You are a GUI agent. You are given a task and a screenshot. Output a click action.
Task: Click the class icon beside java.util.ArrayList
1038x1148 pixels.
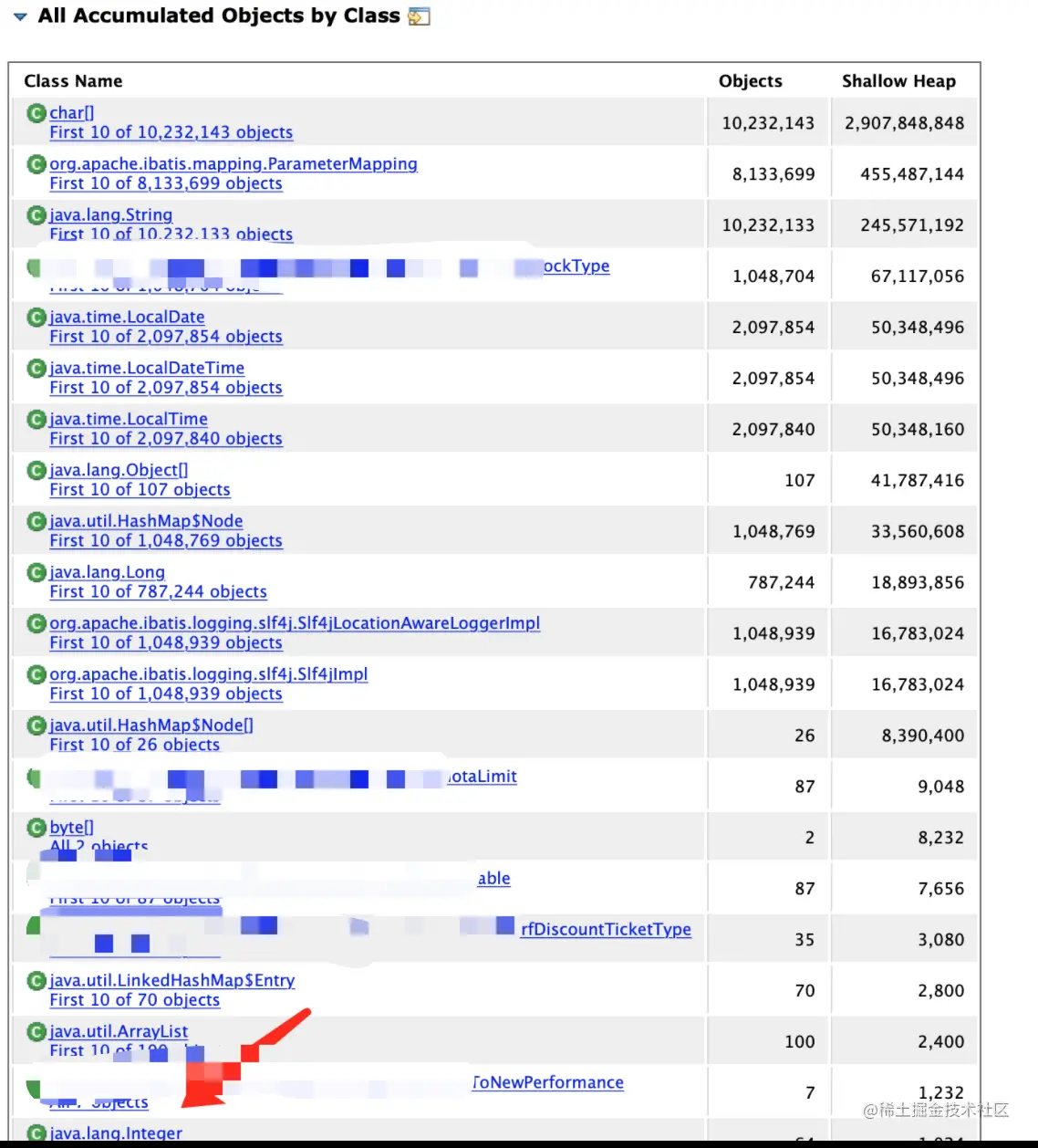click(36, 1032)
